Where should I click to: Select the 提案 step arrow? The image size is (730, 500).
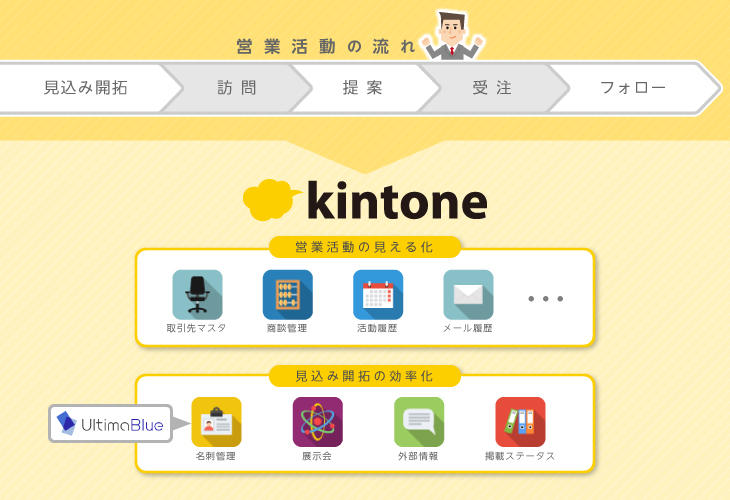pos(363,88)
